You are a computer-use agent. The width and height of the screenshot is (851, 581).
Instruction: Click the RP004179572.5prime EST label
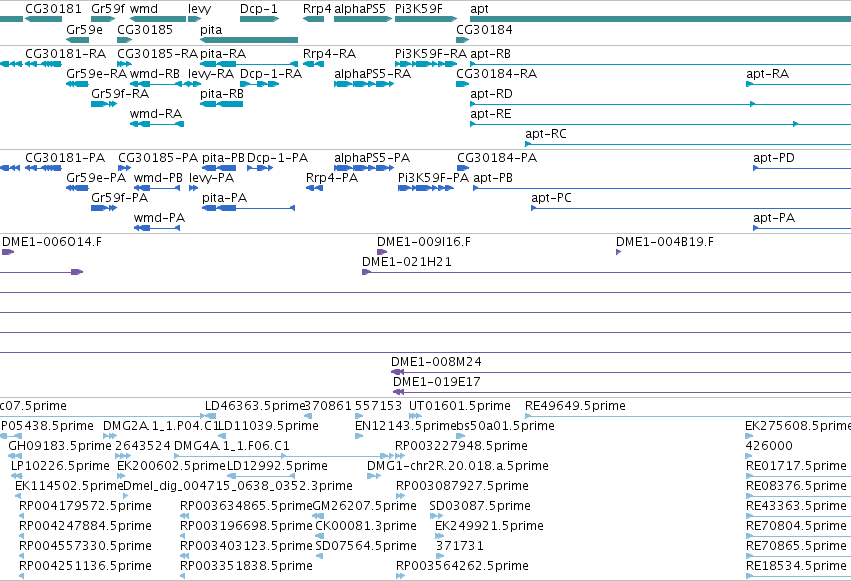click(85, 506)
